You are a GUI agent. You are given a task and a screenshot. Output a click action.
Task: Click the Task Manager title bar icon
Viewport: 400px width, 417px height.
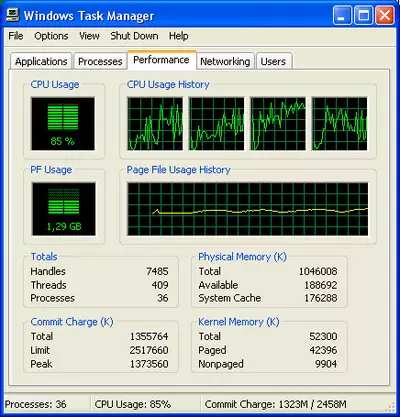(12, 15)
